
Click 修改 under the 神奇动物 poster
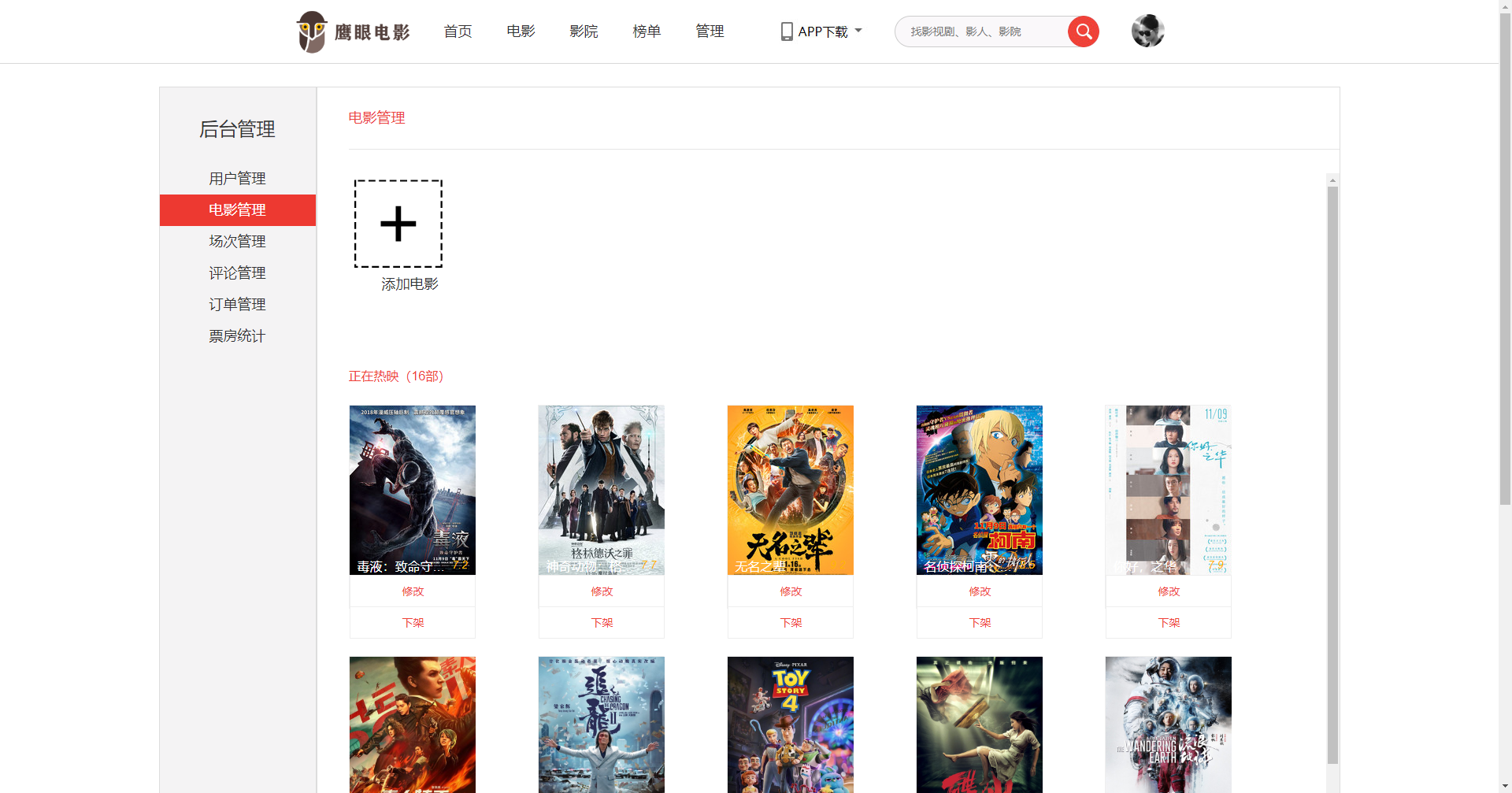tap(602, 591)
